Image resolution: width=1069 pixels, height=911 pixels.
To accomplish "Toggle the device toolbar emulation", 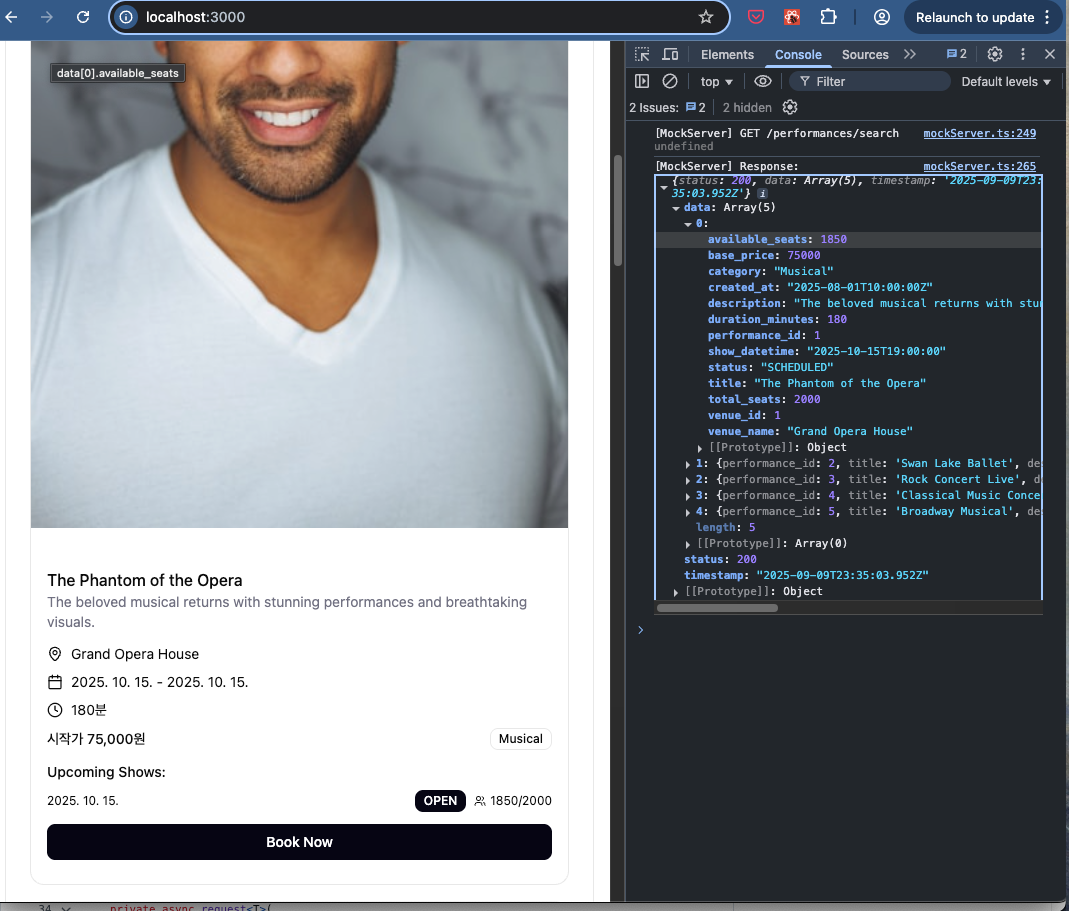I will (670, 55).
